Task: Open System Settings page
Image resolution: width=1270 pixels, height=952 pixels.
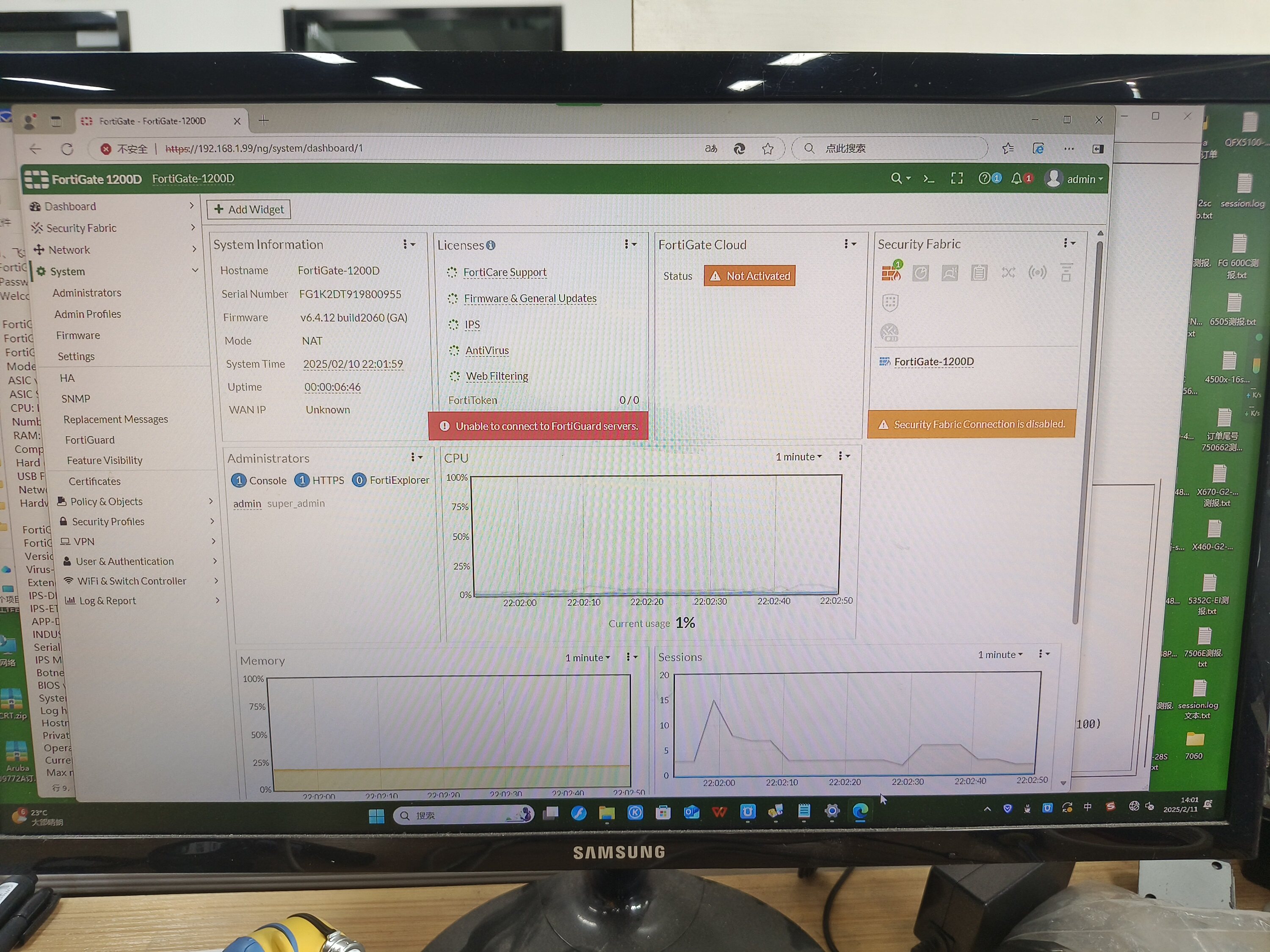Action: point(76,356)
